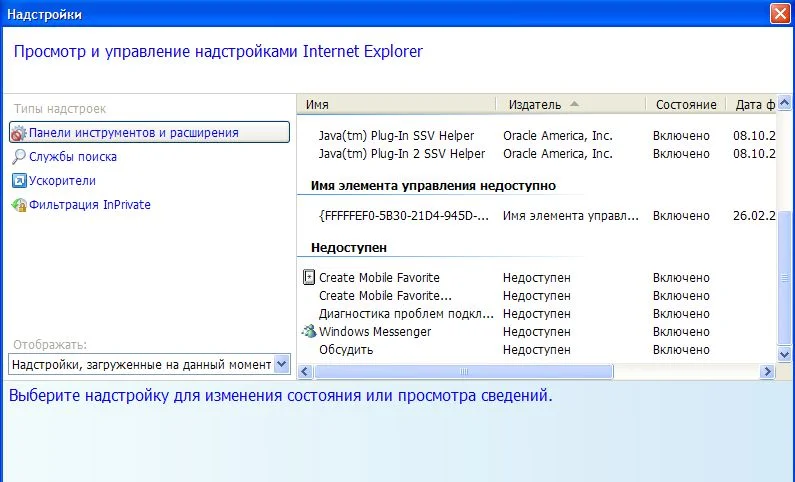Click Включено status for Windows Messenger
This screenshot has height=482, width=795.
tap(681, 332)
